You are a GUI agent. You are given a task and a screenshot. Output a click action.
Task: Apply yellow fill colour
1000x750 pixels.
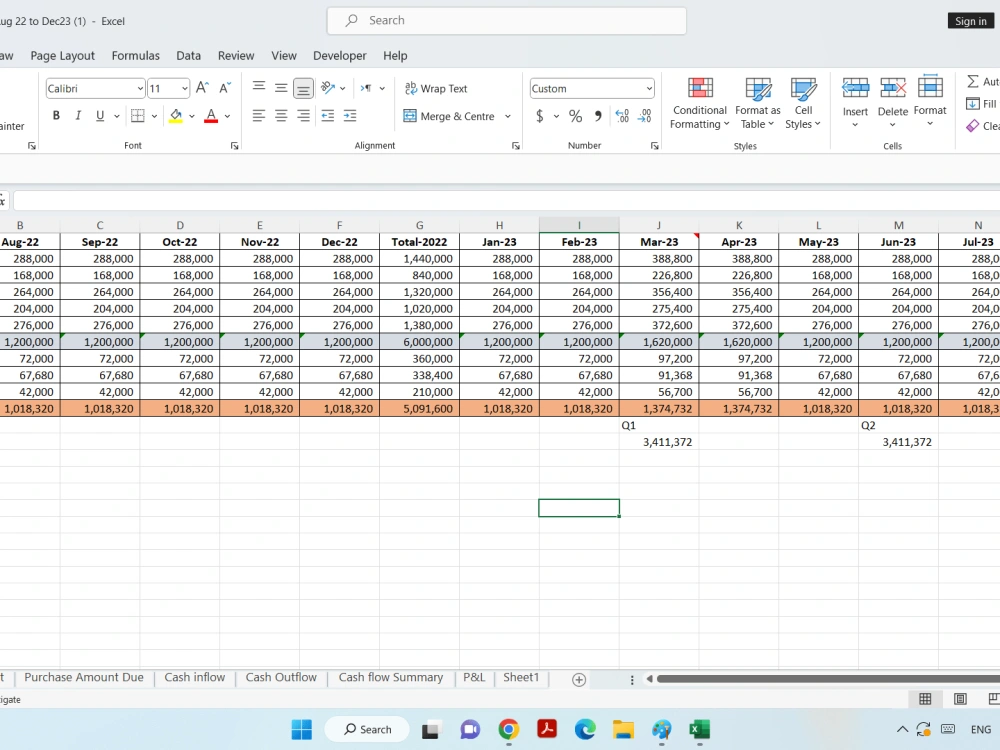175,115
